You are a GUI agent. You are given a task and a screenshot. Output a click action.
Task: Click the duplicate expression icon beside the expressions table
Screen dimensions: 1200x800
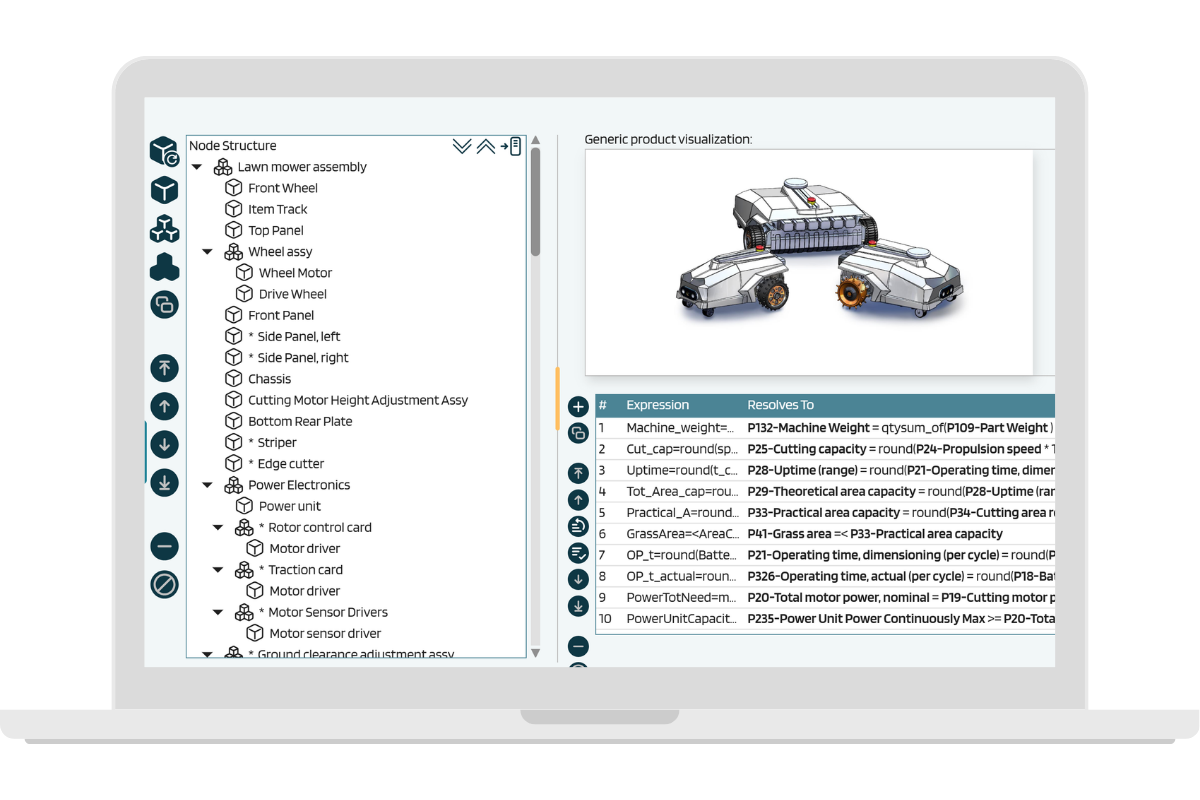point(578,432)
